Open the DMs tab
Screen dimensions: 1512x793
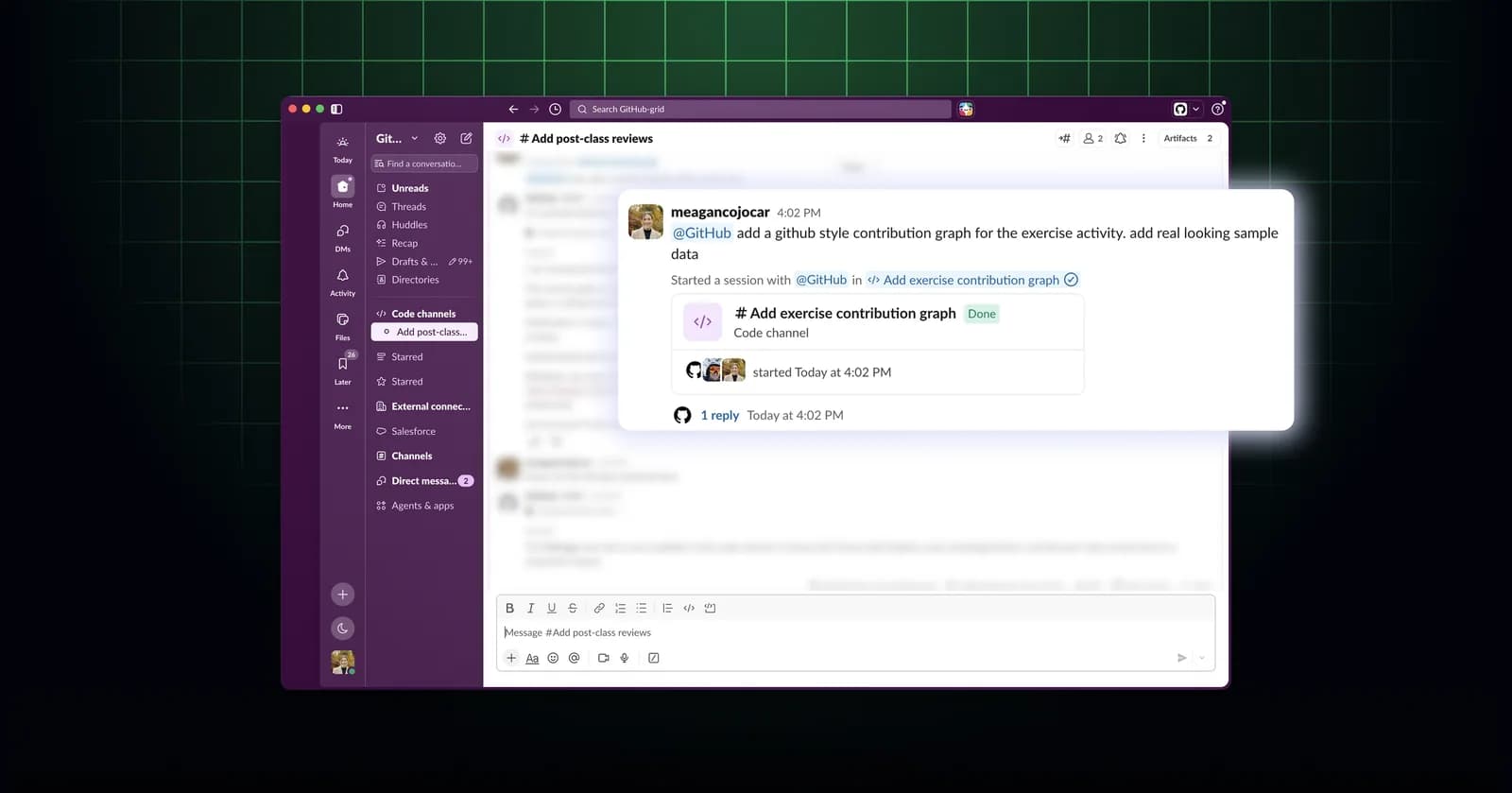[342, 237]
